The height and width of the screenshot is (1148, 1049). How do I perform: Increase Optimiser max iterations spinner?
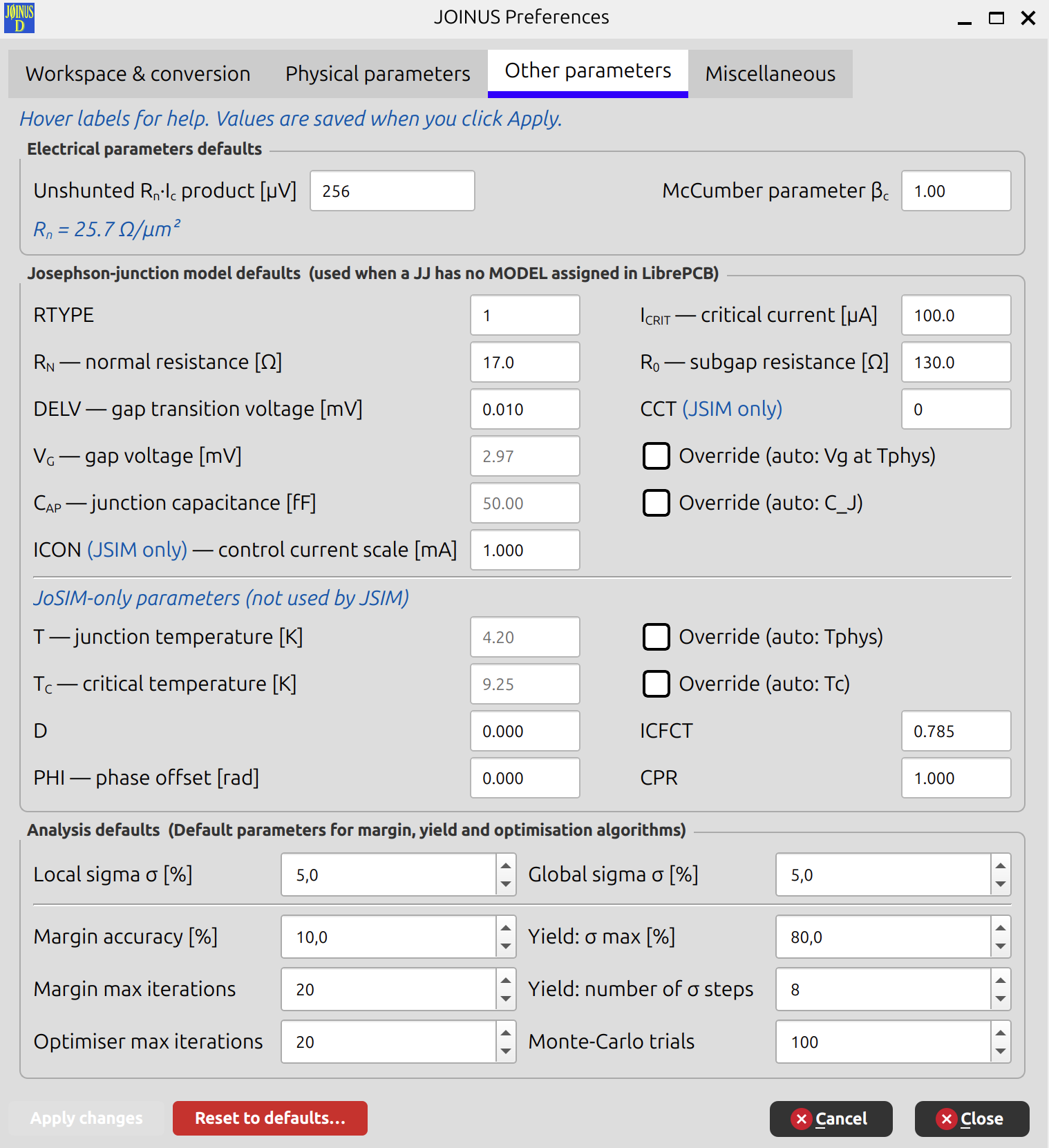pos(506,1033)
